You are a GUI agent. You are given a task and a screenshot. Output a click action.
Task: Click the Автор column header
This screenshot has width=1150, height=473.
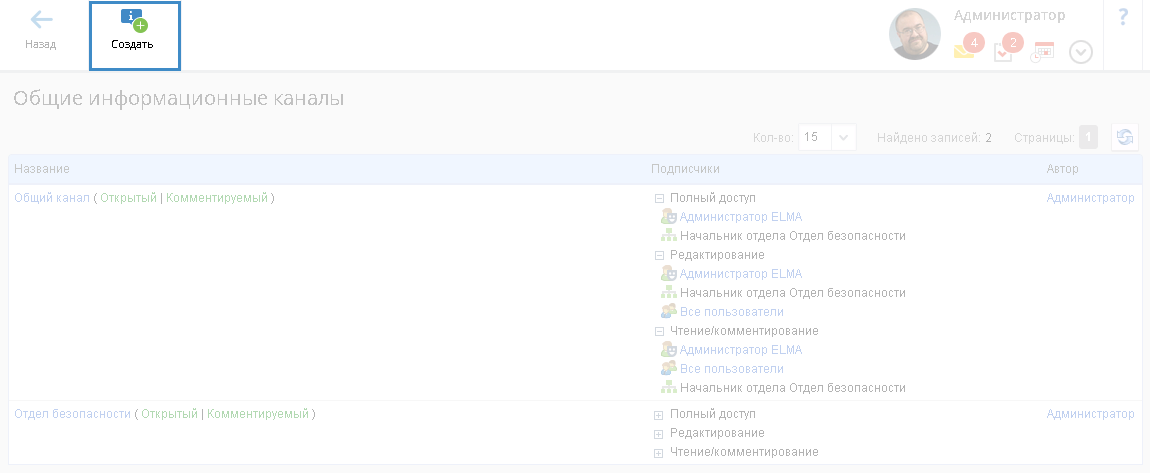pos(1063,169)
